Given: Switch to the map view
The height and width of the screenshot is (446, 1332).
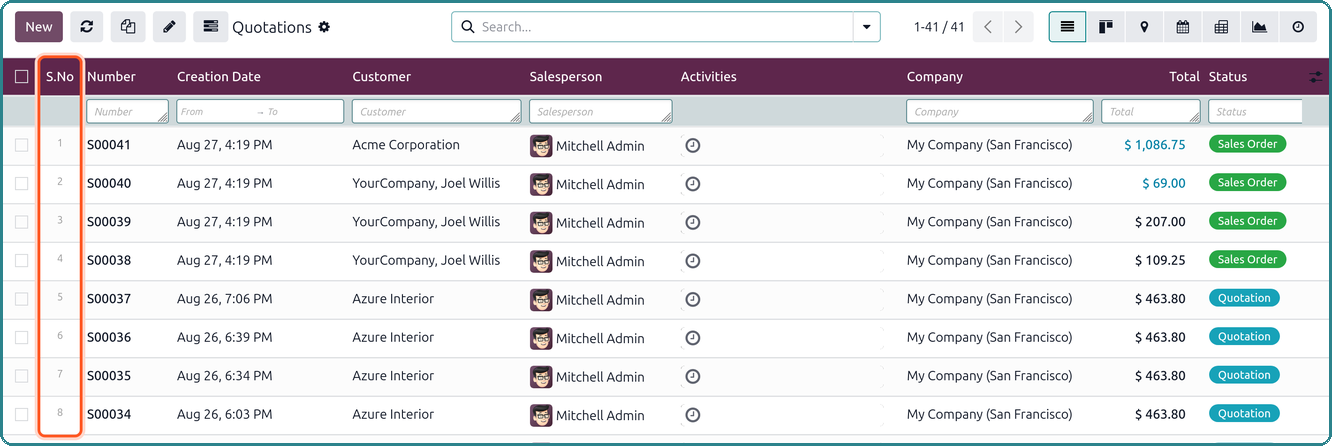Looking at the screenshot, I should point(1144,27).
